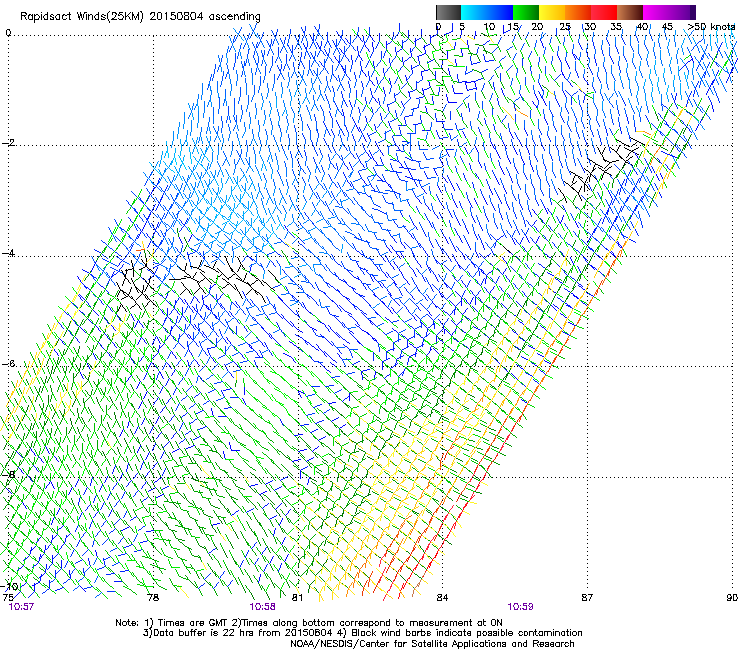Image resolution: width=740 pixels, height=650 pixels.
Task: Click the '-8' latitude axis label
Action: pos(8,474)
